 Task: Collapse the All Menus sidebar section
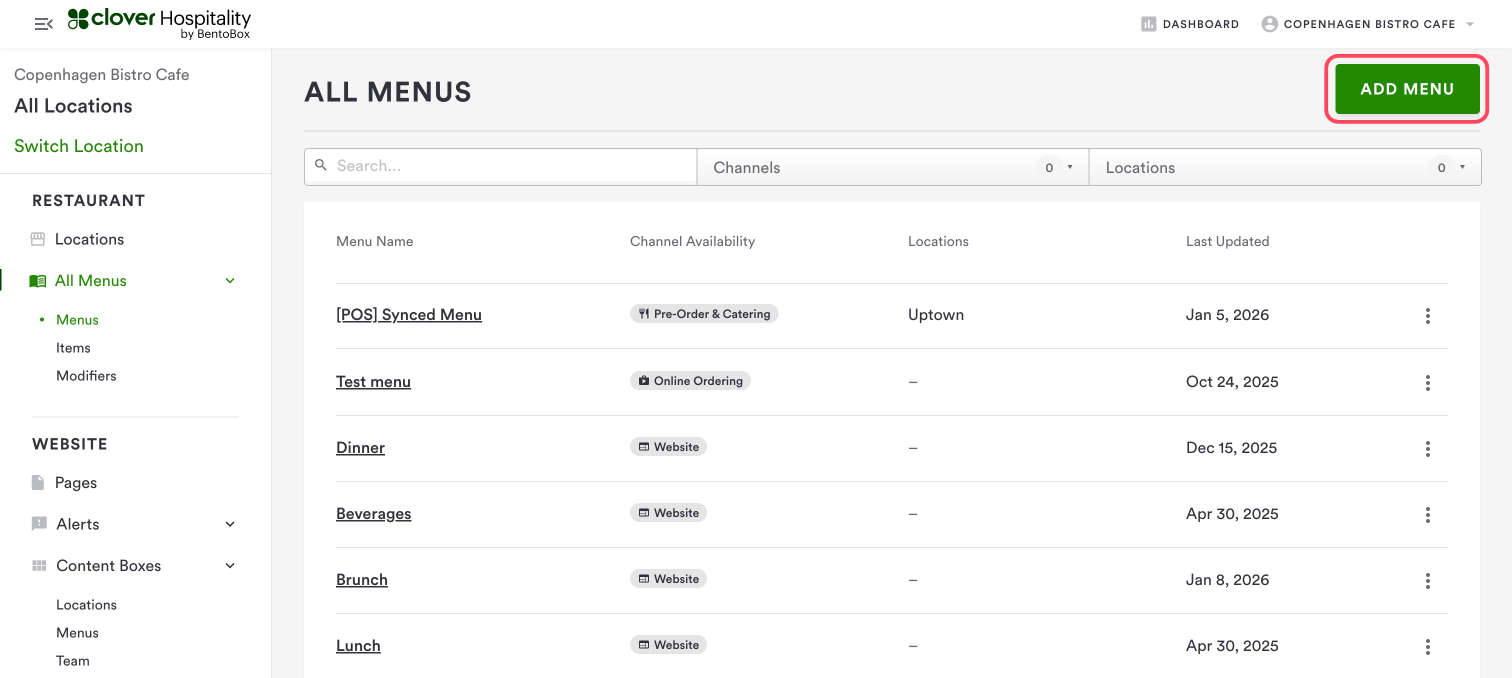pyautogui.click(x=230, y=281)
